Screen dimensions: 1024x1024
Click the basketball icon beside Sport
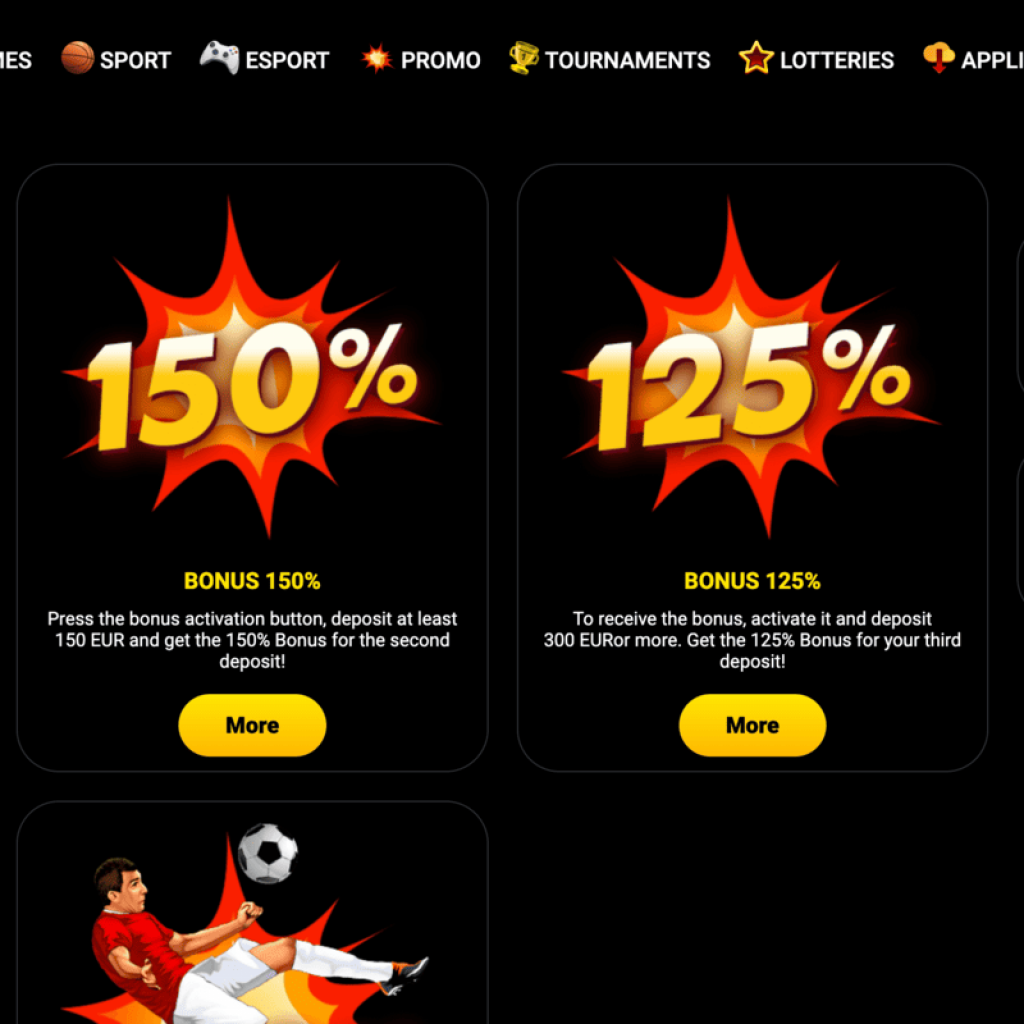click(77, 58)
